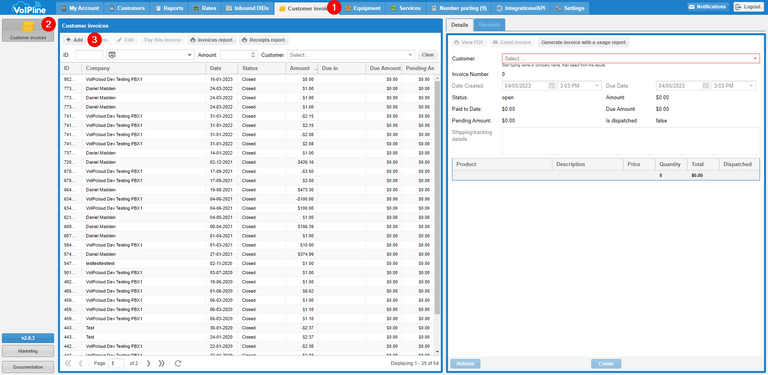Select the invoice dated 14-01-2022
The image size is (768, 375).
click(248, 153)
